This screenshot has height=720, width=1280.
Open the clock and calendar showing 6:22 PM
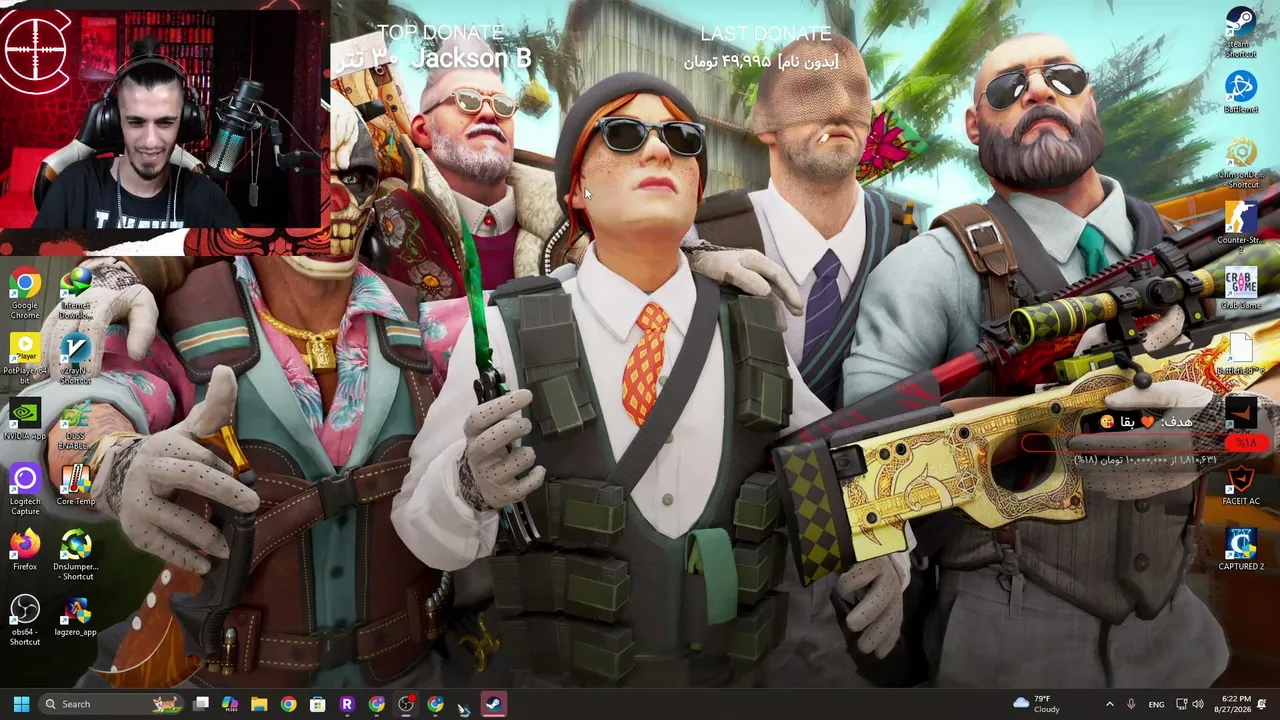tap(1231, 704)
